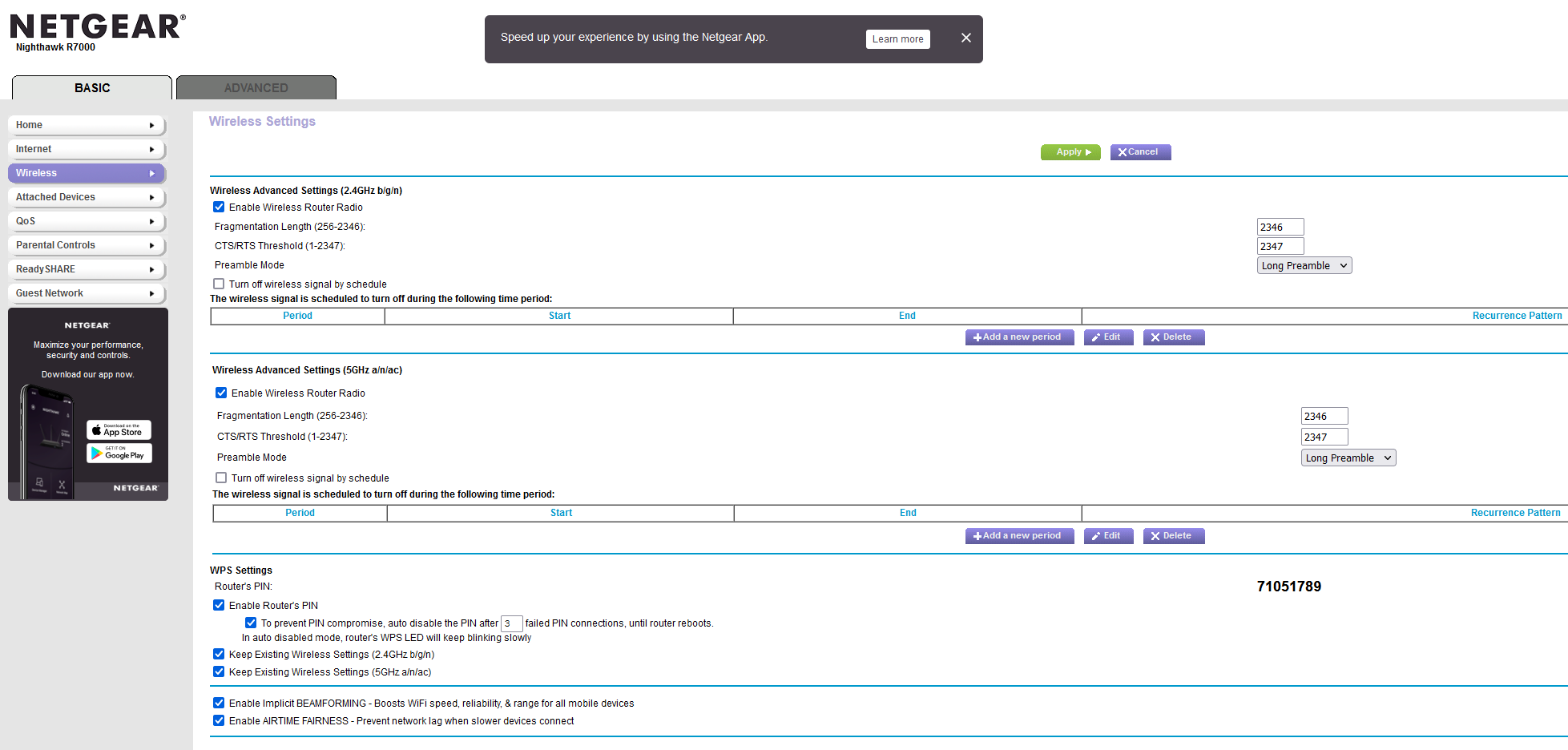Cancel the wireless settings changes

coord(1139,152)
